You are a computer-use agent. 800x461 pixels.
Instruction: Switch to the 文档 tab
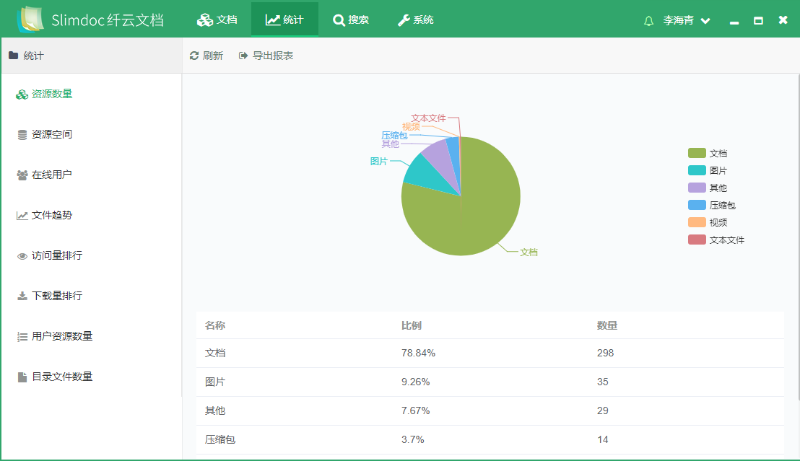[217, 19]
